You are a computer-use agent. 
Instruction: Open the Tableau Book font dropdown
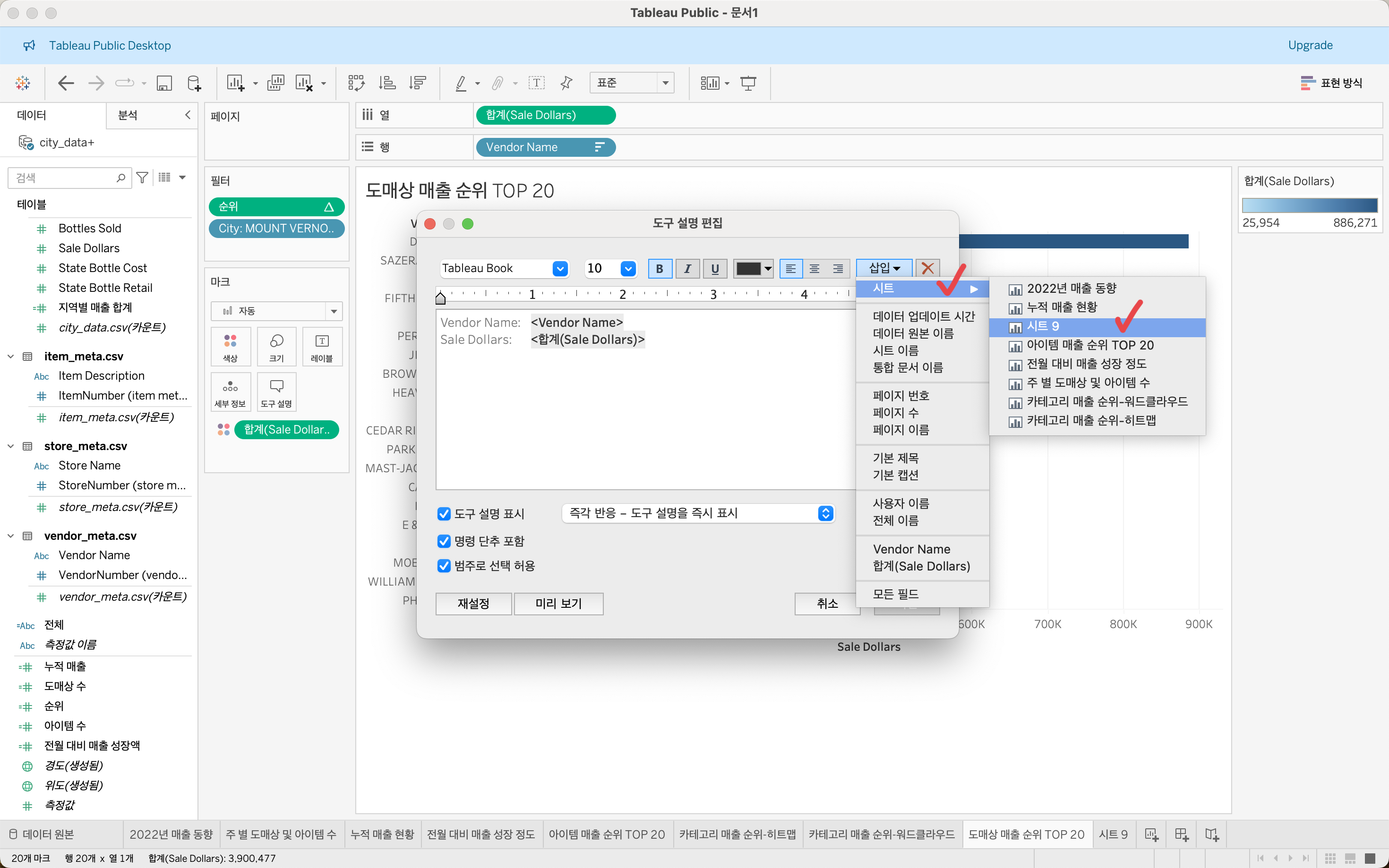click(x=560, y=268)
